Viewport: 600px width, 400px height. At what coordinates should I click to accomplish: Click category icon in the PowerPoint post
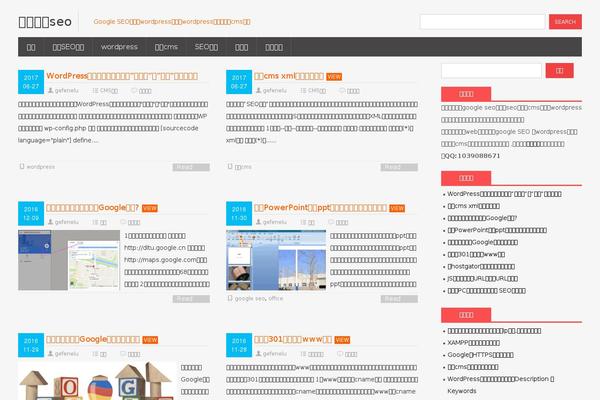(303, 222)
